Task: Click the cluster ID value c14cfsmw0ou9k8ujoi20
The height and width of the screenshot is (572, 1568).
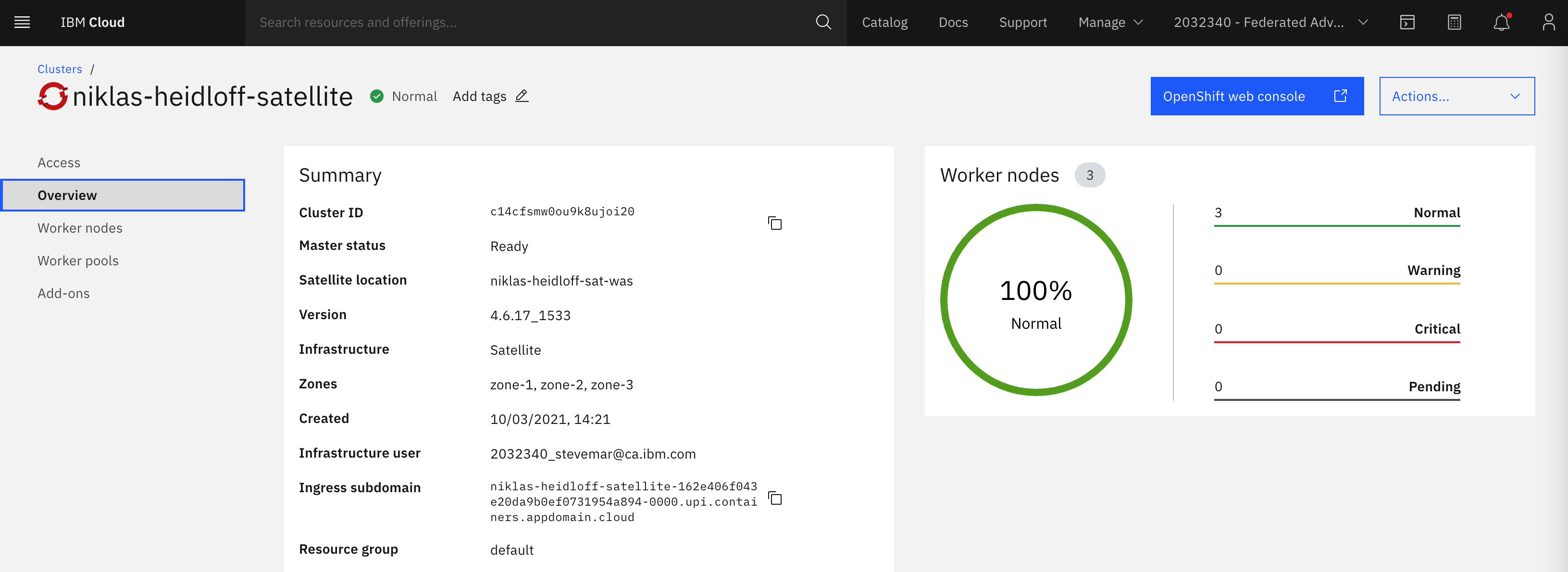Action: tap(562, 211)
